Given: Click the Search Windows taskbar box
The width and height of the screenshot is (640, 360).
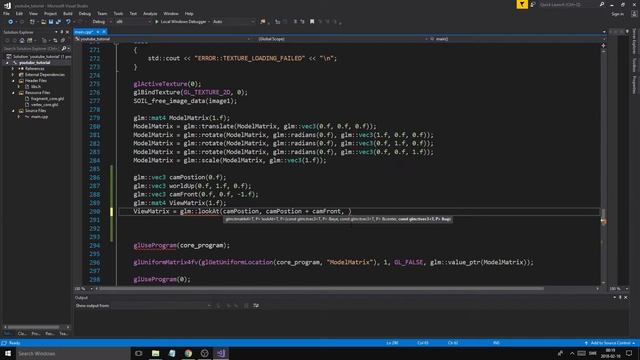Looking at the screenshot, I should (x=73, y=353).
